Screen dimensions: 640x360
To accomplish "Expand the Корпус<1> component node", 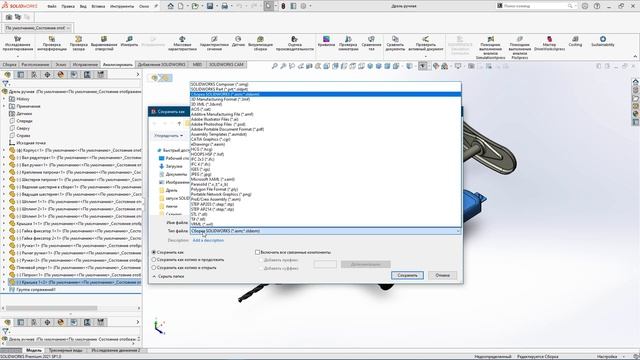I will pos(4,150).
